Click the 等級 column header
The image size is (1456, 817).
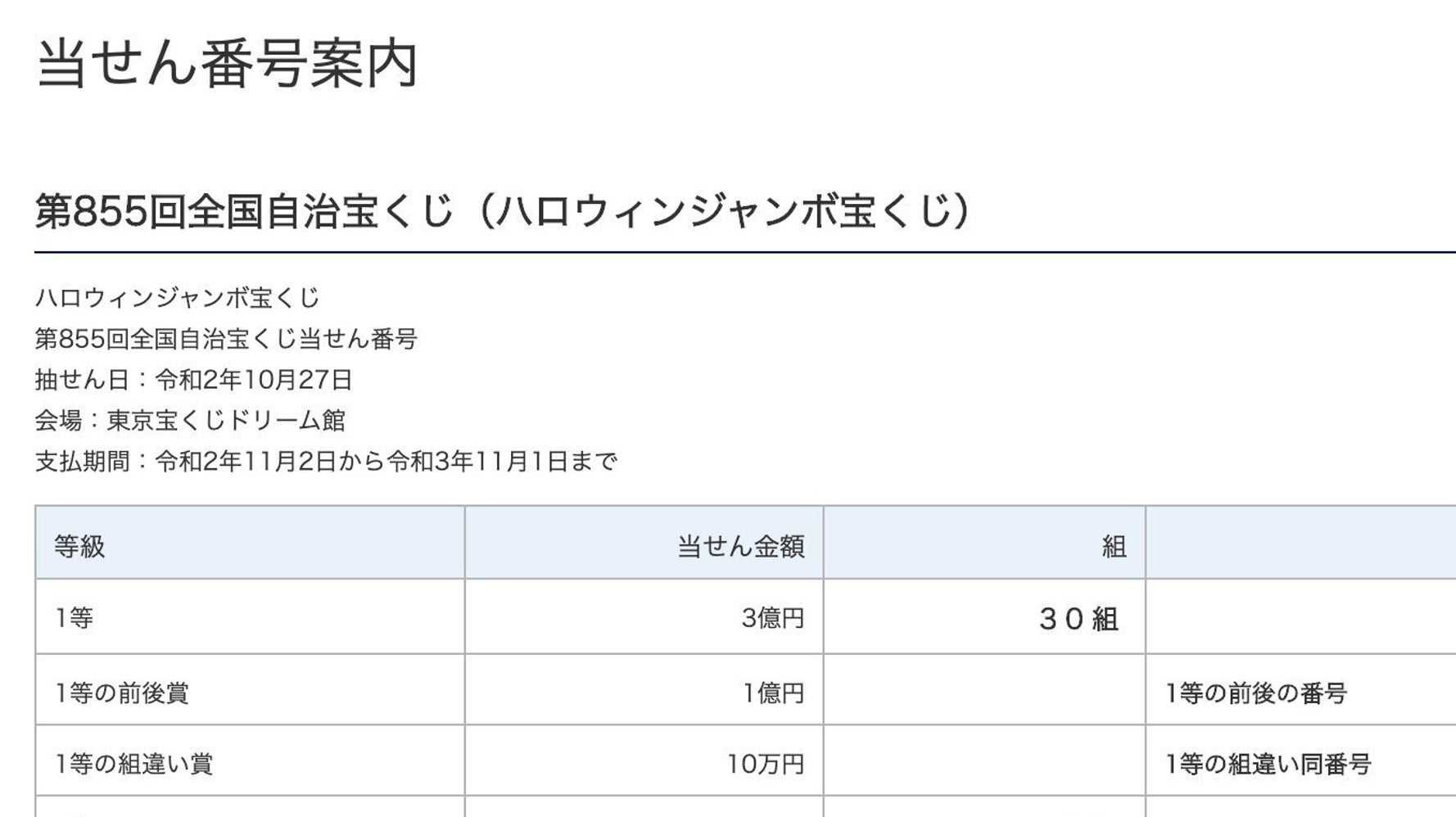[x=79, y=546]
